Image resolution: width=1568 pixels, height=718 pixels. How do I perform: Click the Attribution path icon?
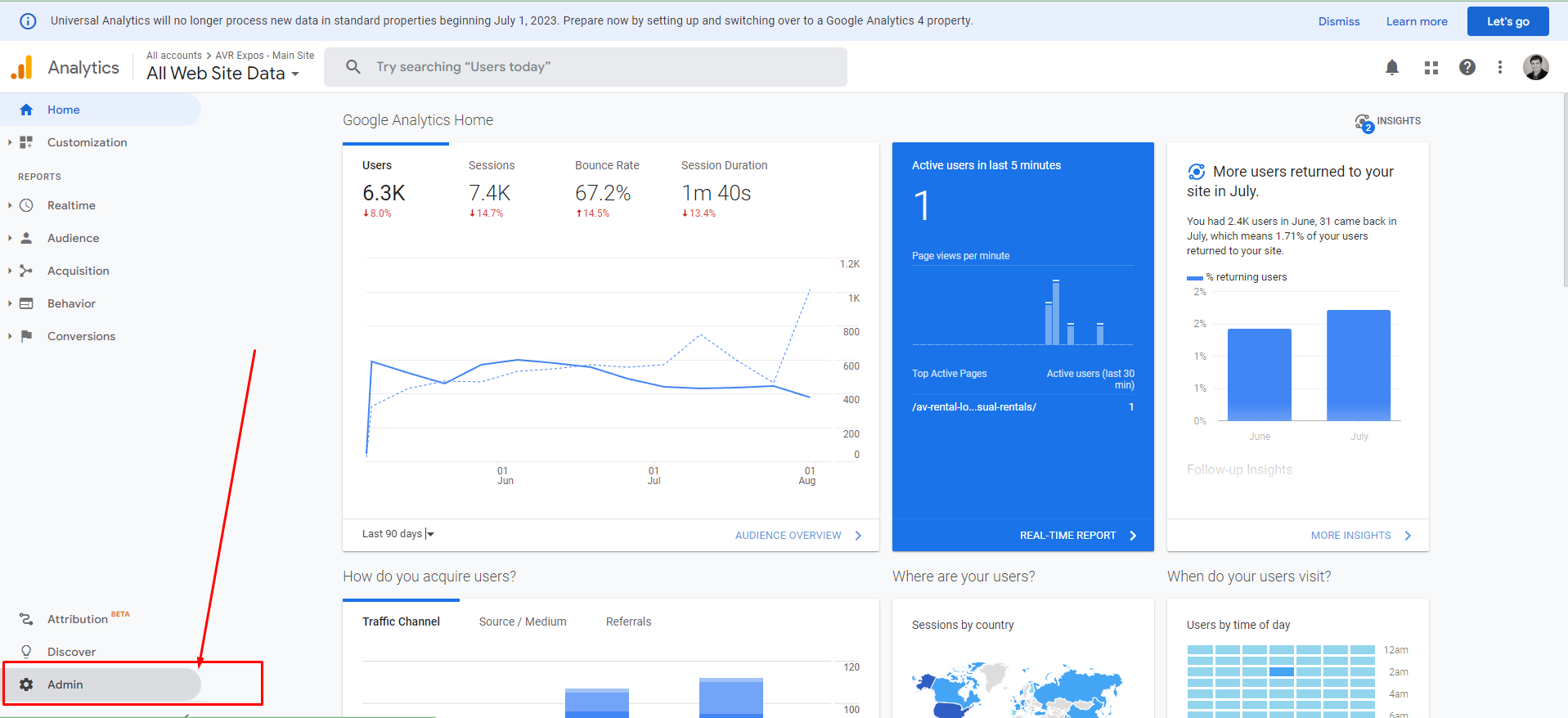point(26,619)
